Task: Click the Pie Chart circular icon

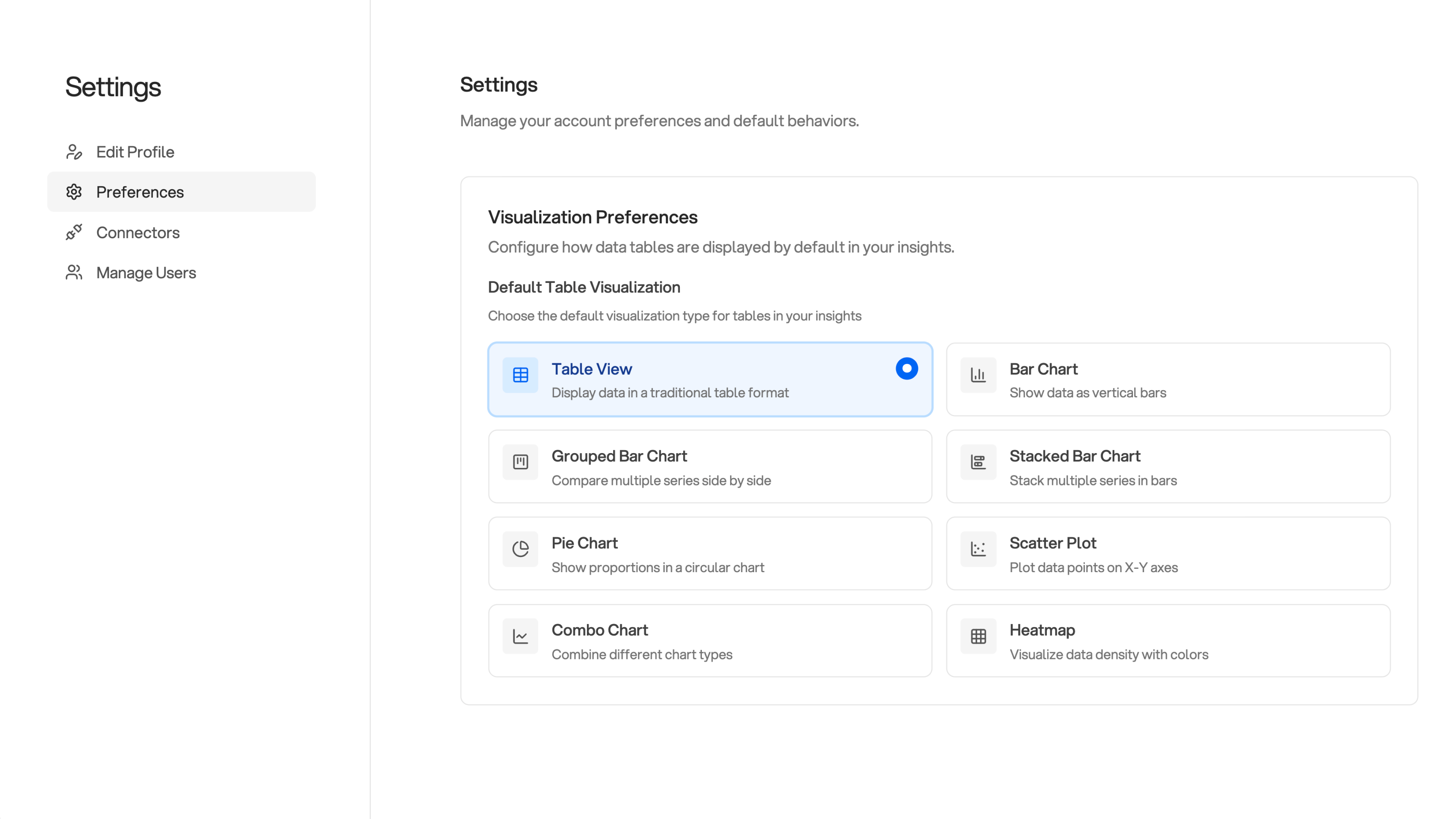Action: (x=519, y=549)
